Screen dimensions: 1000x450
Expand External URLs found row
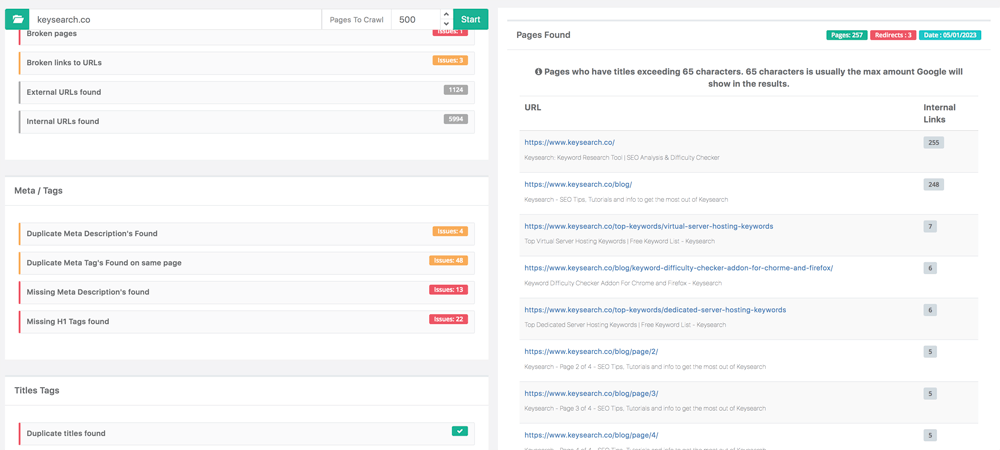tap(247, 92)
